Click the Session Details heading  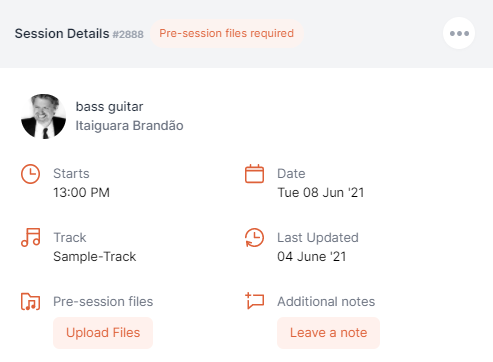pyautogui.click(x=62, y=34)
